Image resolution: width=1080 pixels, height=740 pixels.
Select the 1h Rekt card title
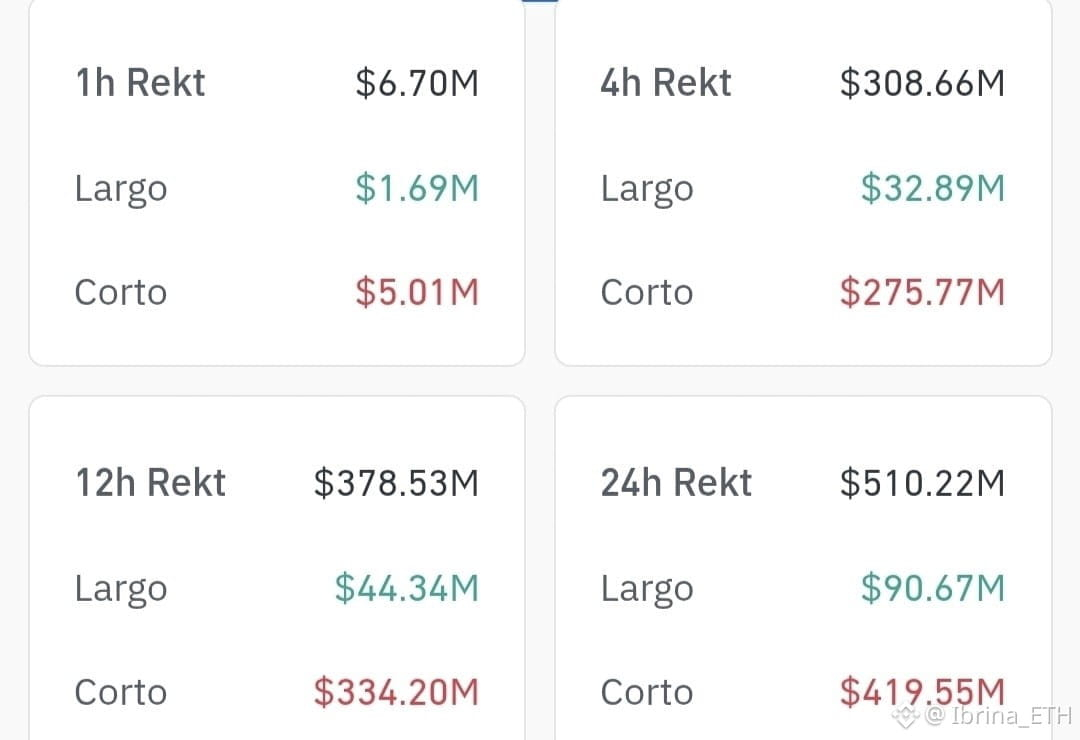(x=141, y=83)
